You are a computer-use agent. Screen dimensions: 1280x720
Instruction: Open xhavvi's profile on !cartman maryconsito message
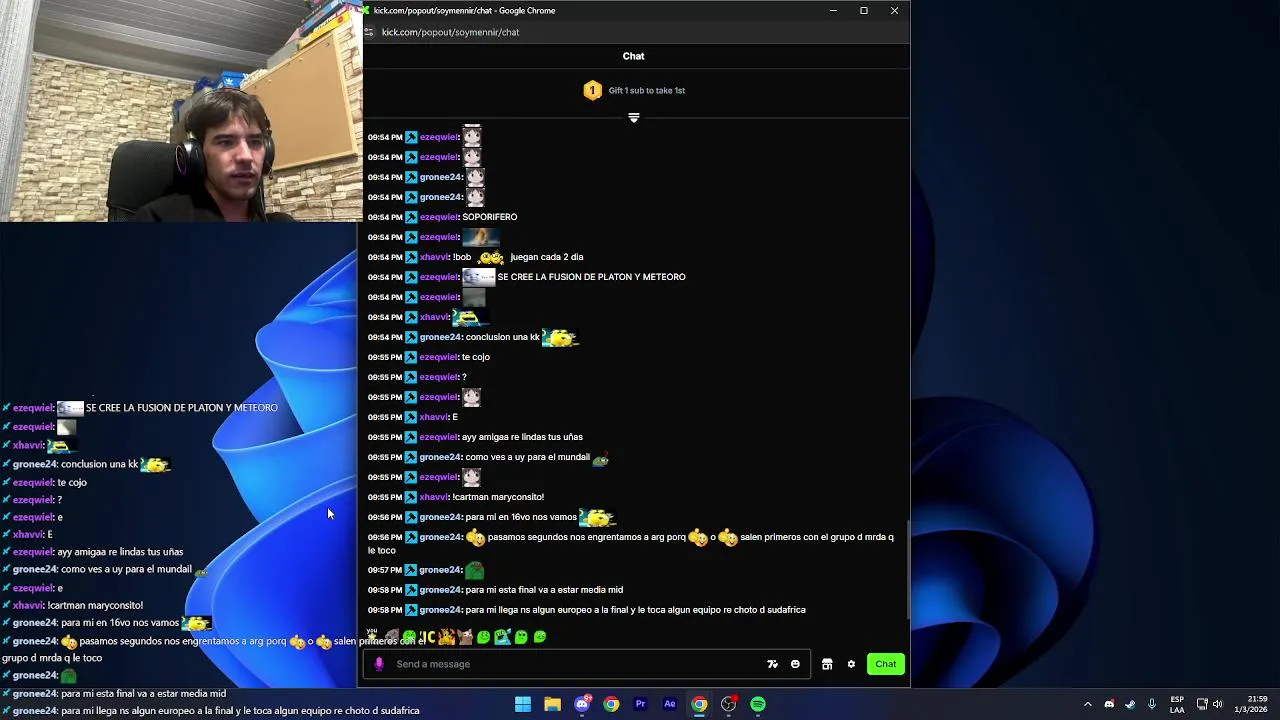point(434,497)
